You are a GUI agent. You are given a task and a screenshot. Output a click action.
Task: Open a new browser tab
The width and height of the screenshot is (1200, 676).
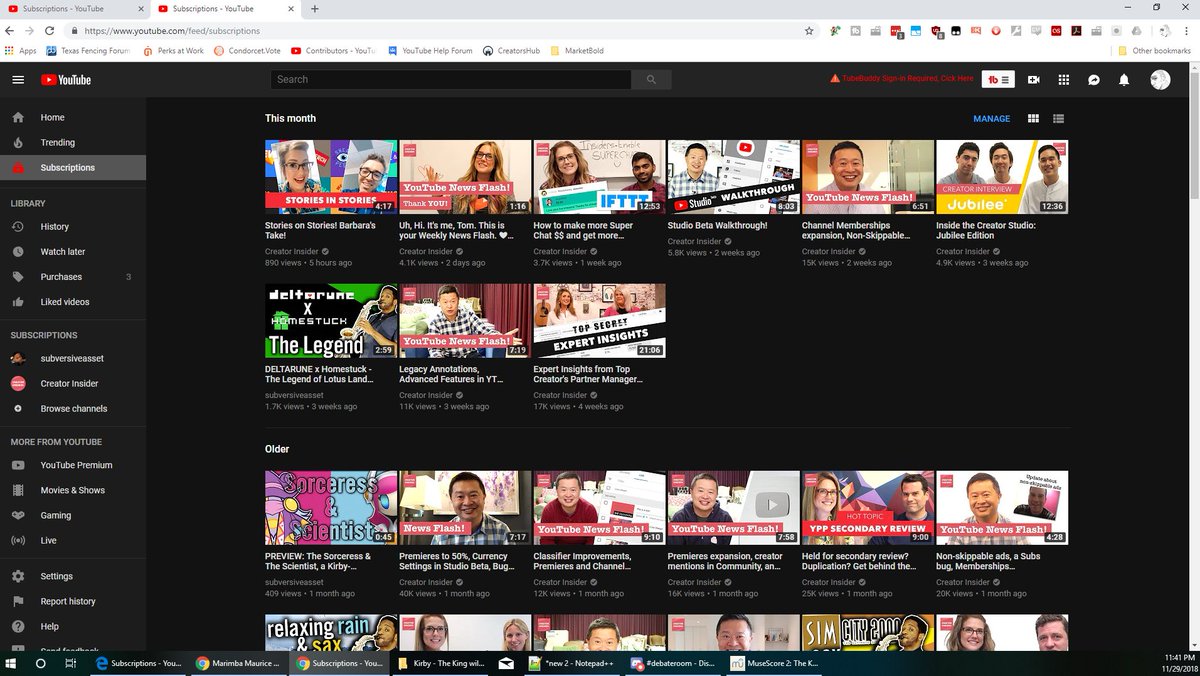(315, 9)
